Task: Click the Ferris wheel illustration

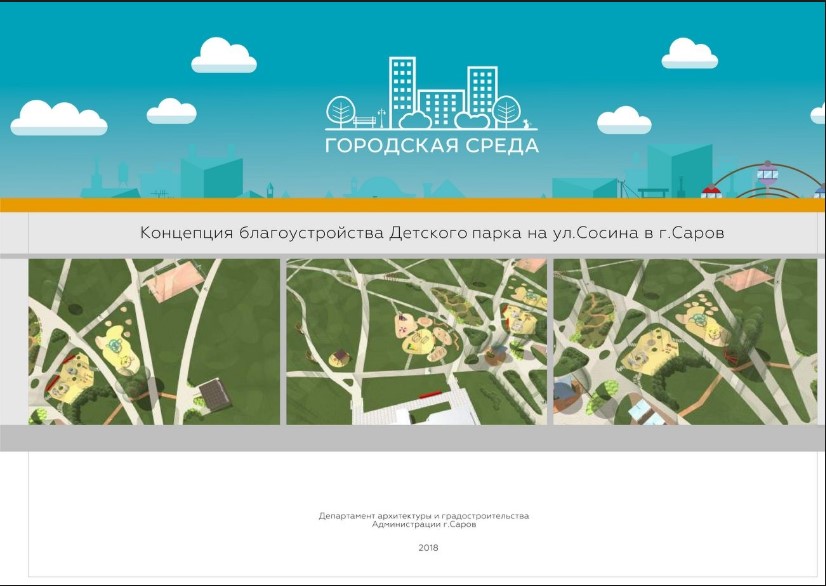Action: pos(767,178)
